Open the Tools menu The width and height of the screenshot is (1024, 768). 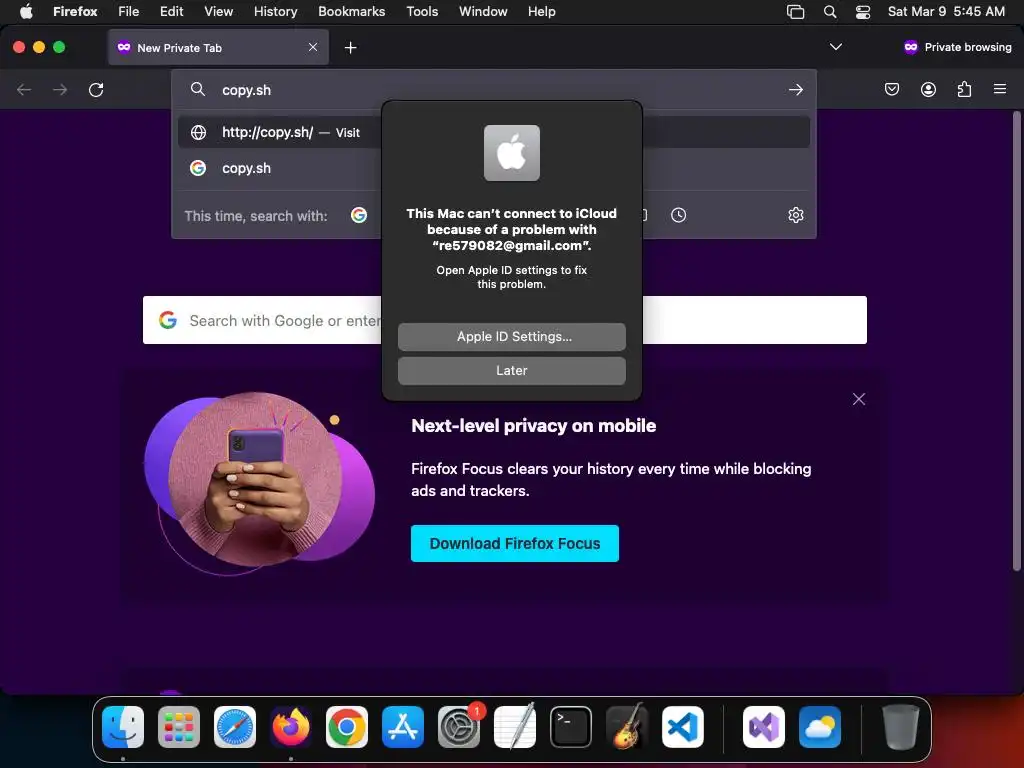[x=422, y=11]
